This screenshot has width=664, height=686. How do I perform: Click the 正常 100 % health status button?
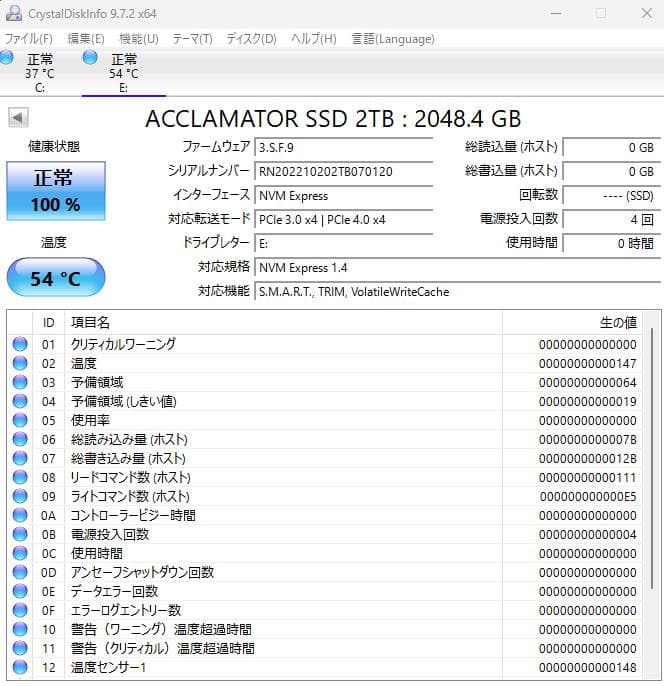click(56, 191)
